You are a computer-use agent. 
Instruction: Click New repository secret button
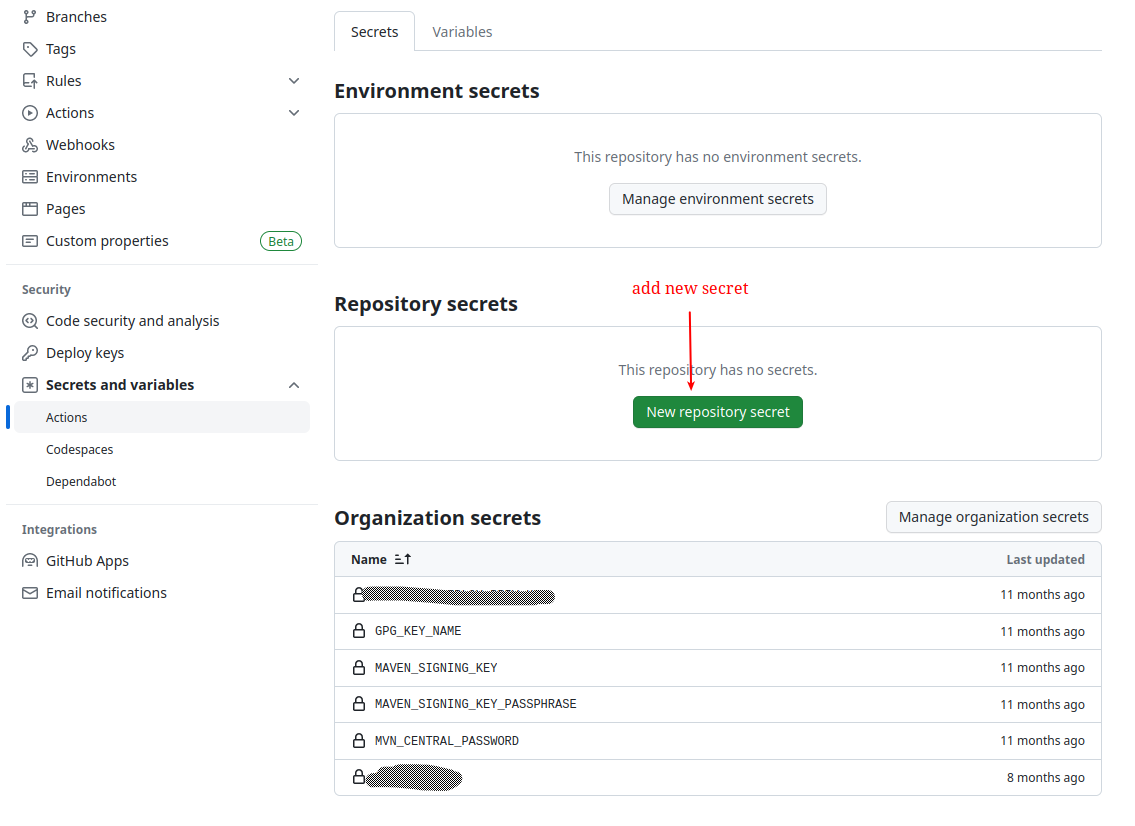(717, 412)
